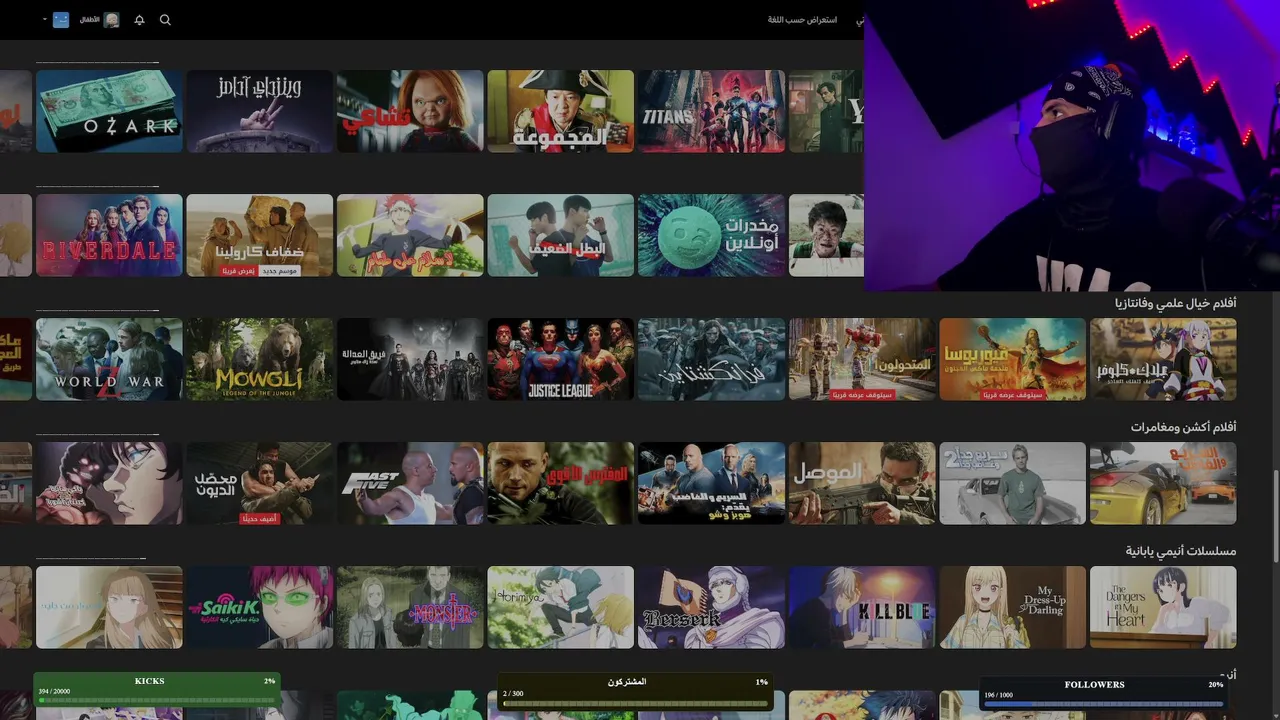Open the Wednesday (وينزداي آدامز) title card
Screen dimensions: 1280x720
[x=260, y=111]
